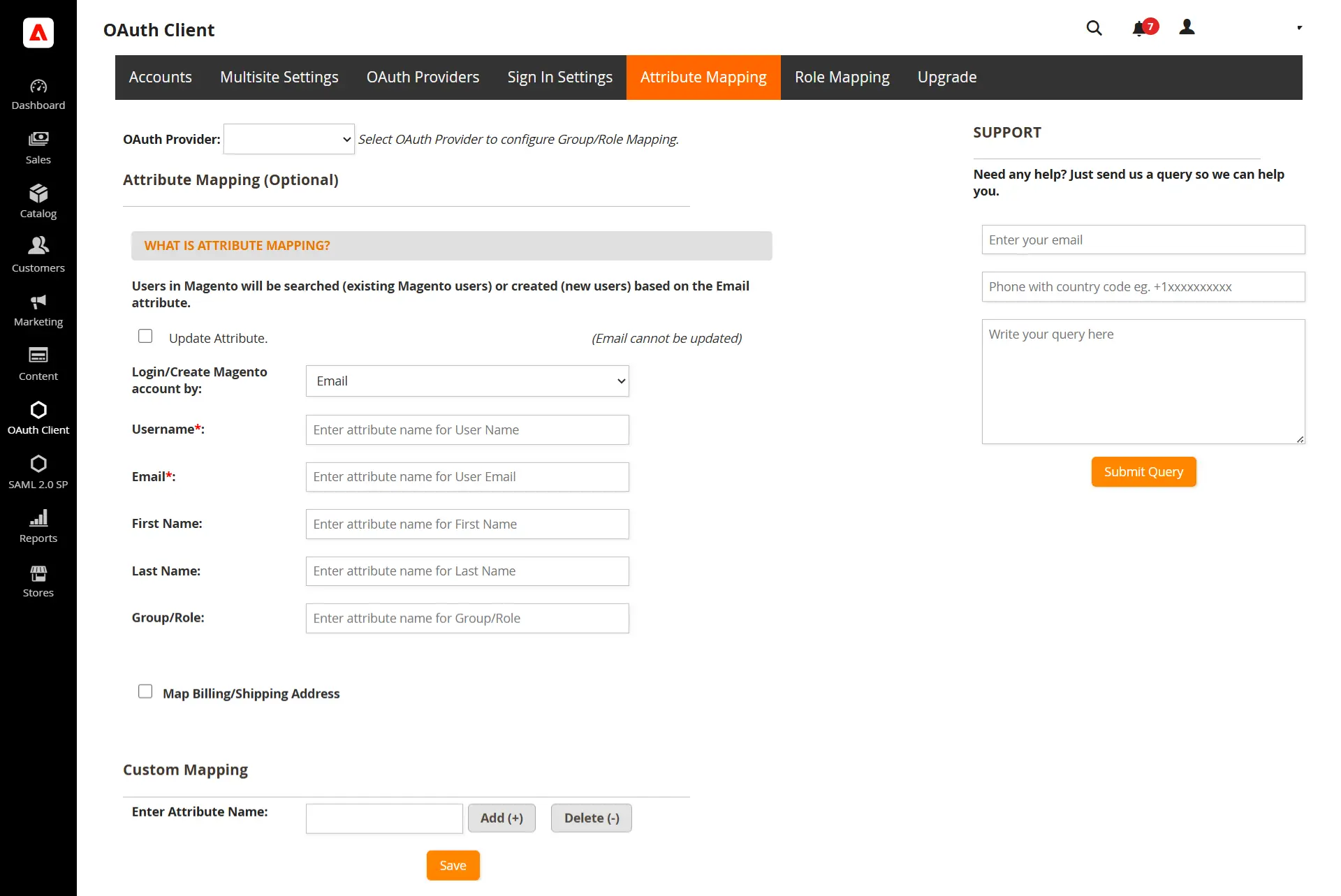Click the user account icon
The width and height of the screenshot is (1341, 896).
1187,27
